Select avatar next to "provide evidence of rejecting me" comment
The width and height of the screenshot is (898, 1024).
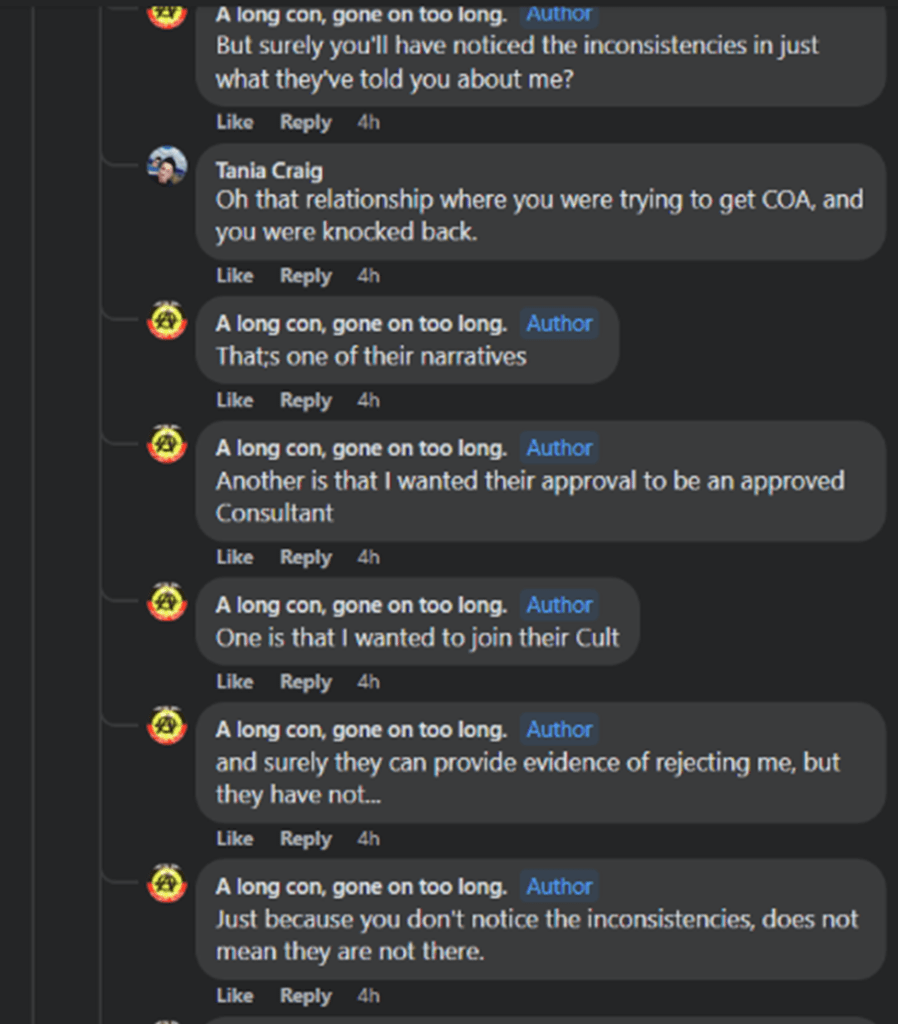point(167,726)
